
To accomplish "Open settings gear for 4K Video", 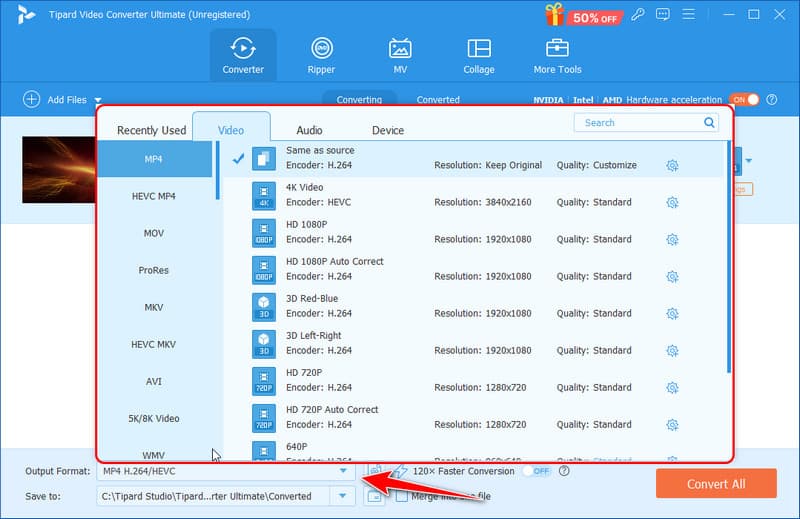I will click(x=672, y=203).
